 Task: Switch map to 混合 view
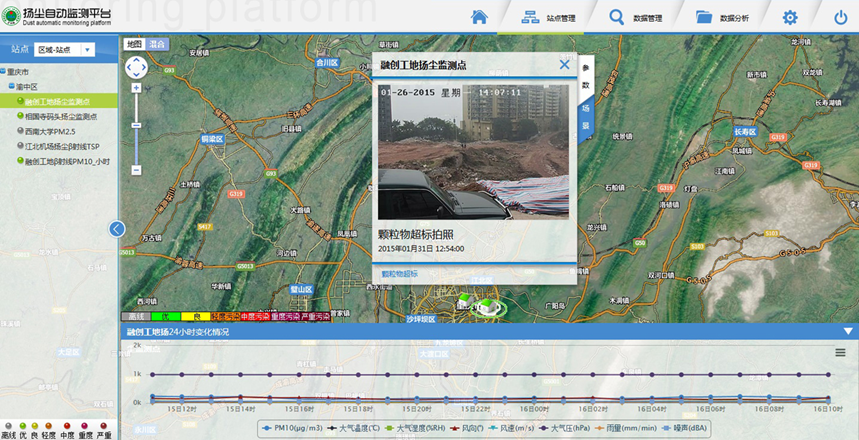pos(157,44)
